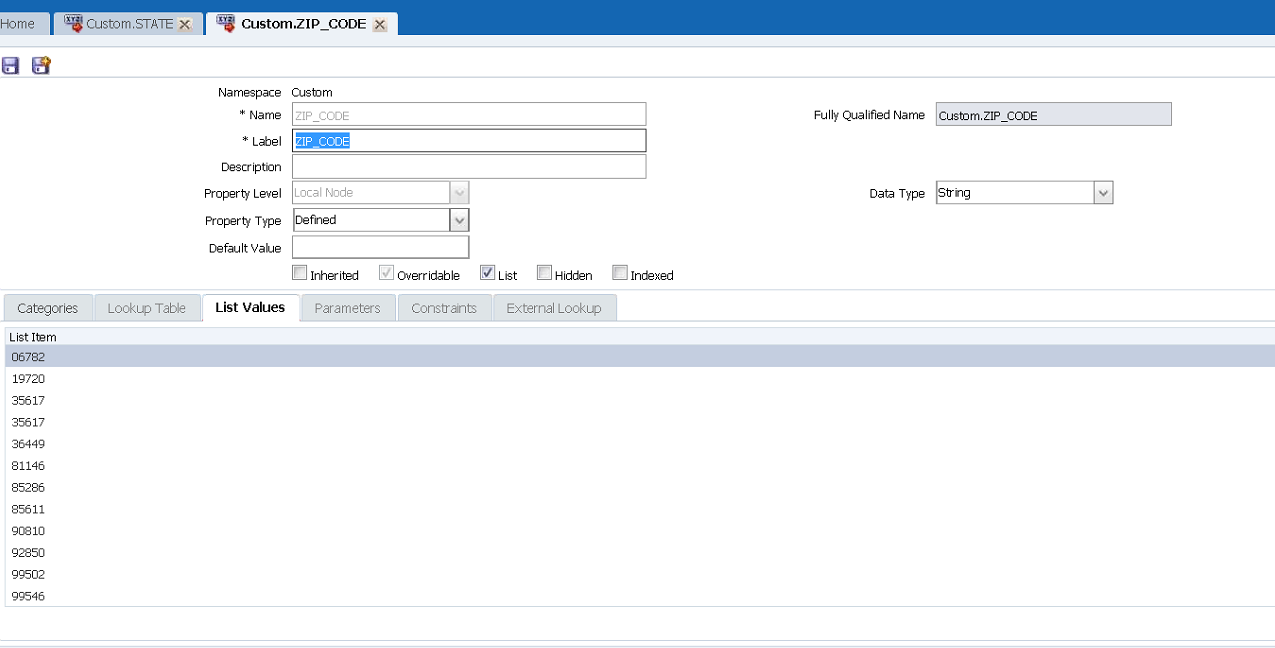1275x648 pixels.
Task: Click the Default Value input field
Action: pyautogui.click(x=380, y=247)
